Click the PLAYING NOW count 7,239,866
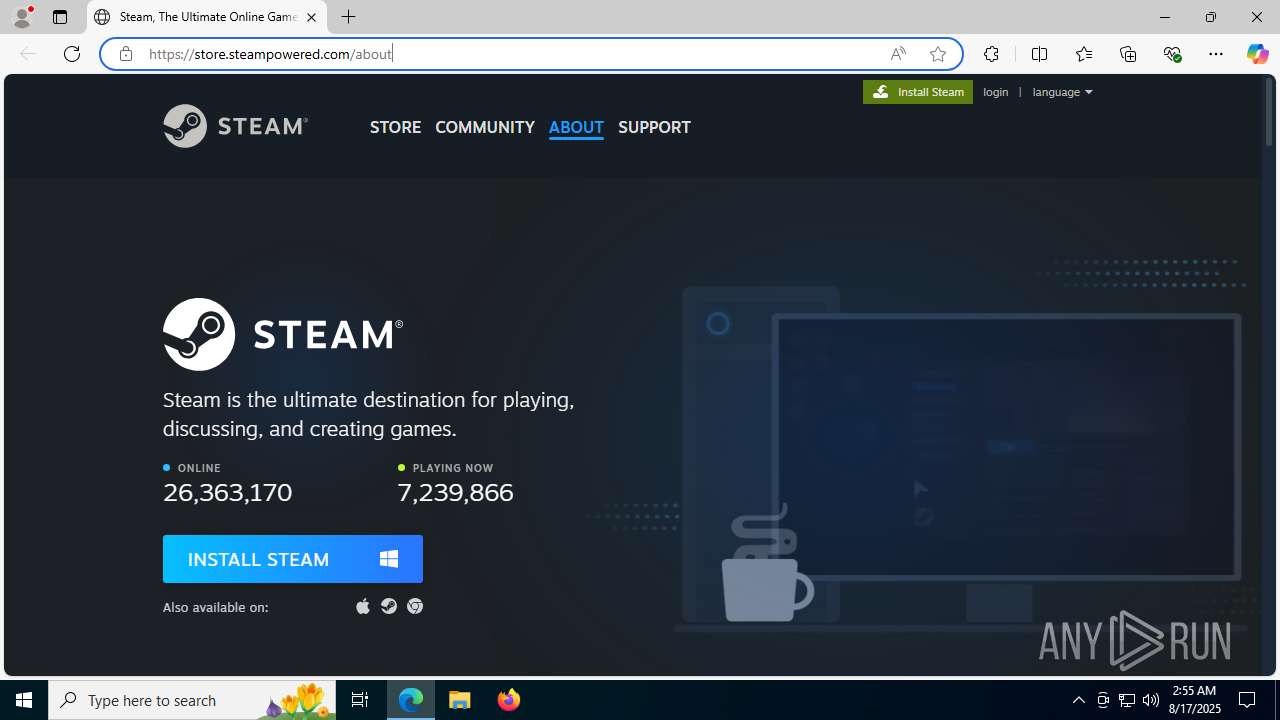The width and height of the screenshot is (1280, 720). (x=455, y=492)
